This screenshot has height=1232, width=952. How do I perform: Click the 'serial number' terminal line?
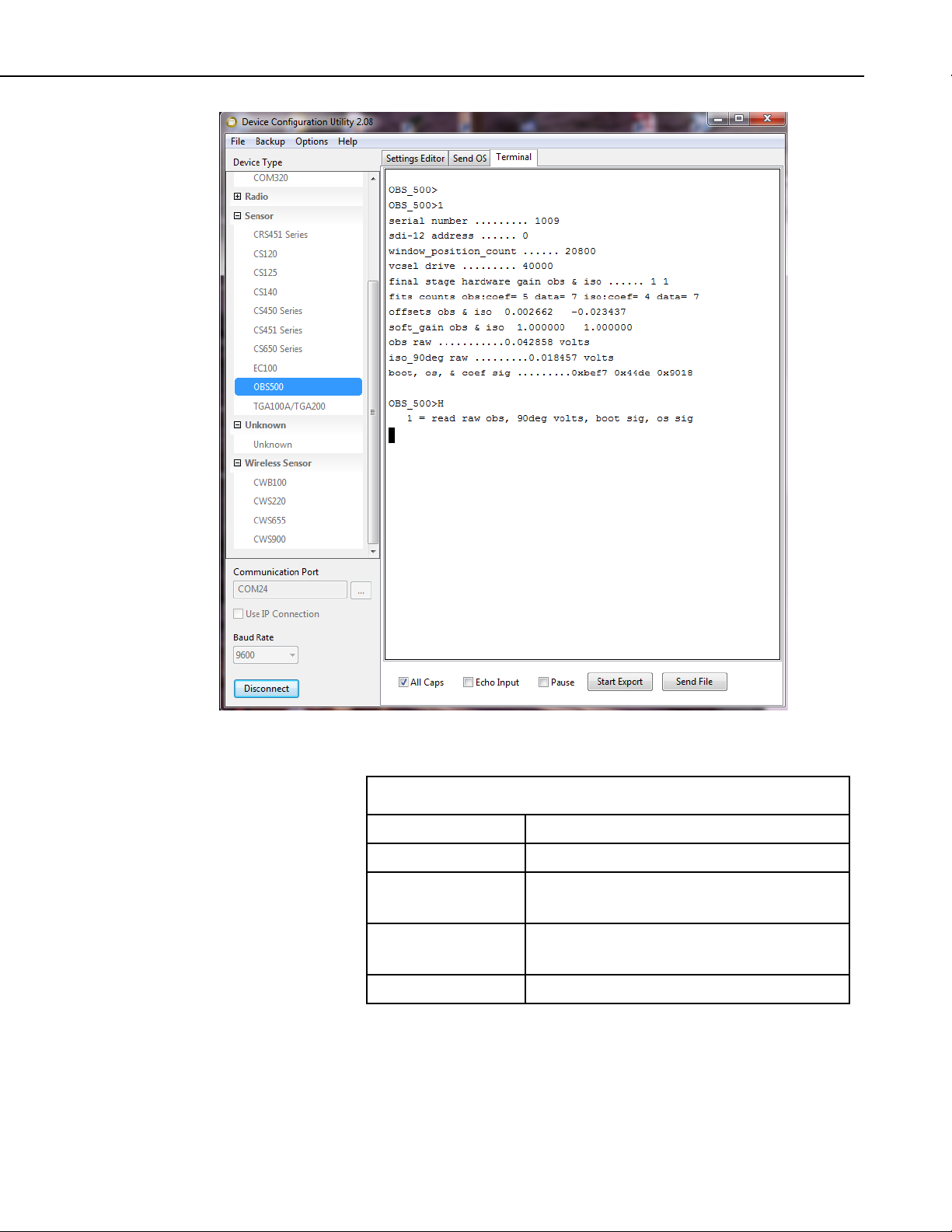[x=474, y=221]
